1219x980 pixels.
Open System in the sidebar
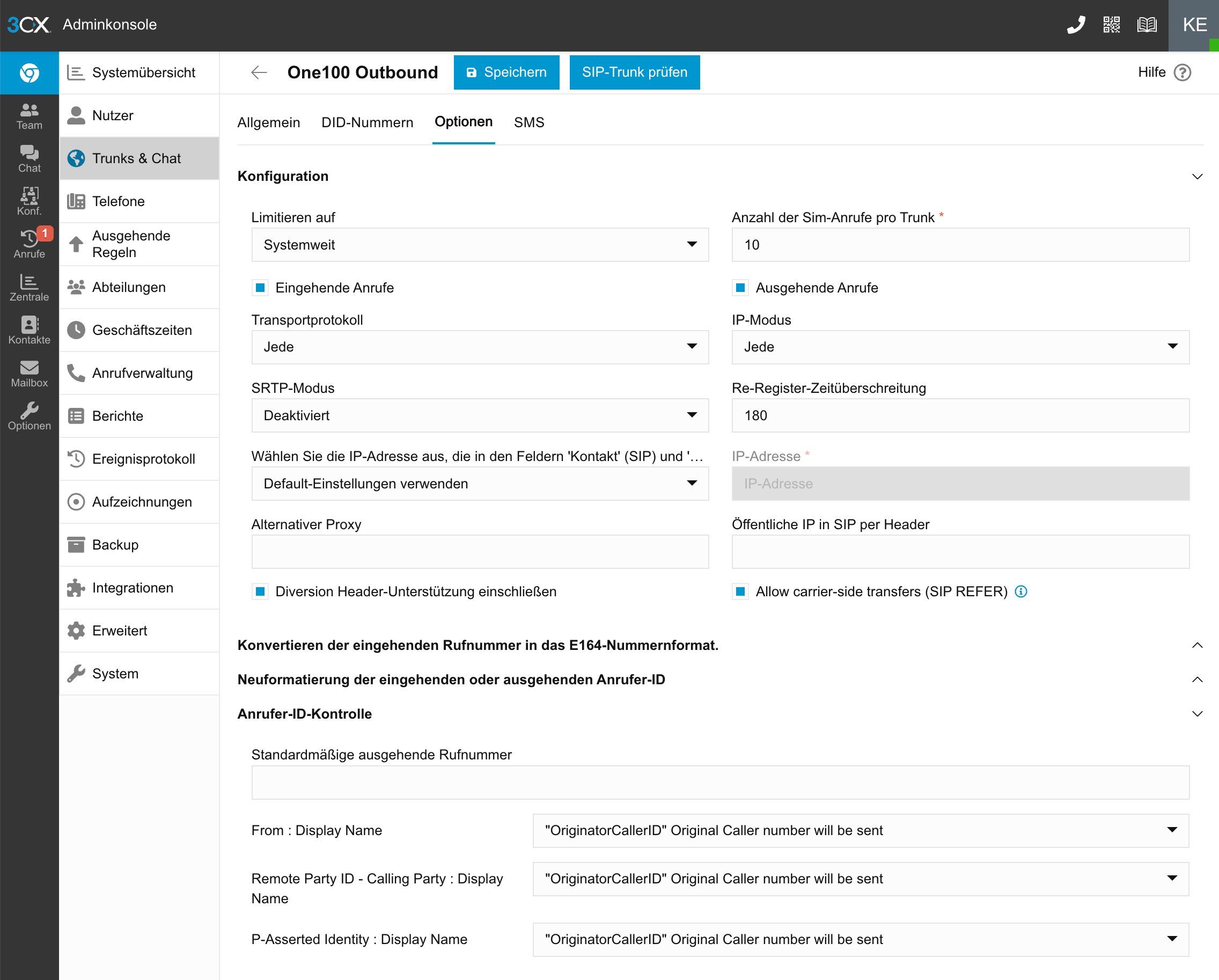(139, 674)
